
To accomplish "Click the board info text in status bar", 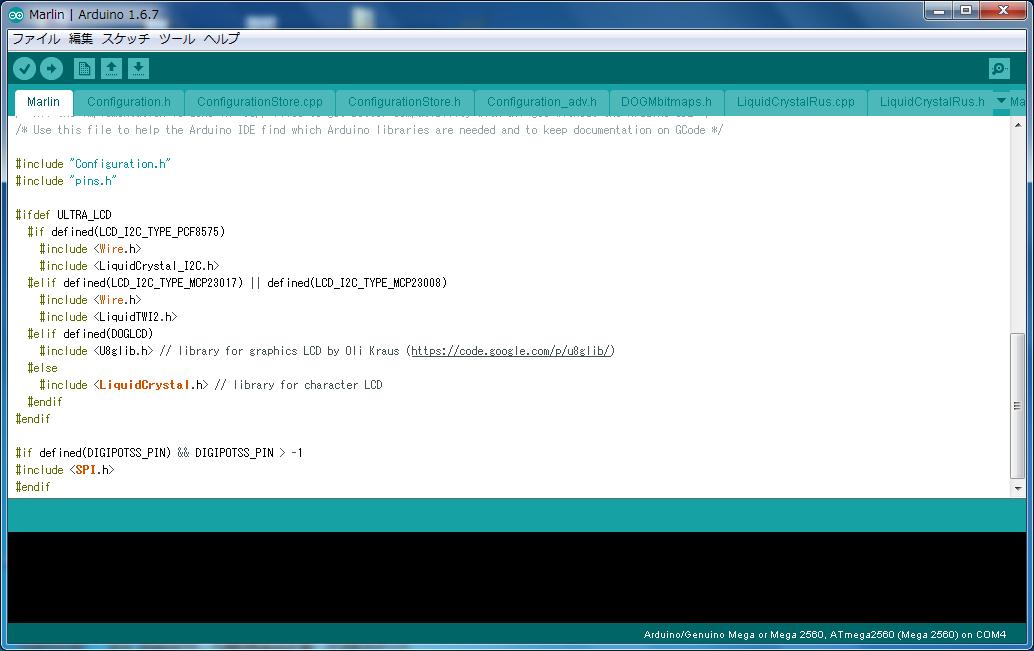I will coord(825,635).
